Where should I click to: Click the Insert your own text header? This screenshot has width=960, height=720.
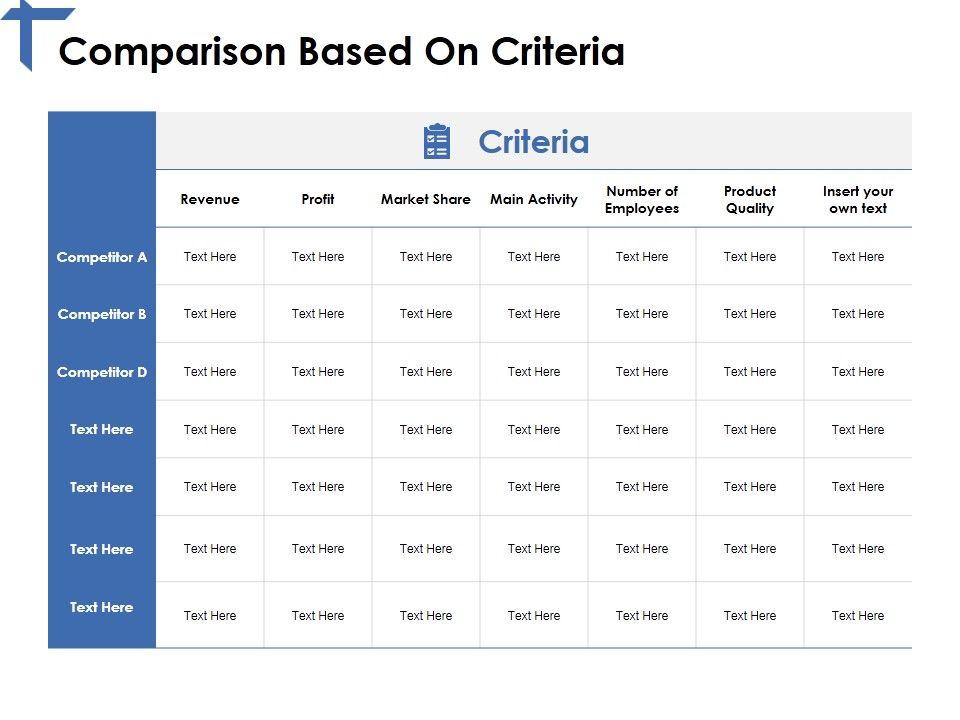[858, 199]
